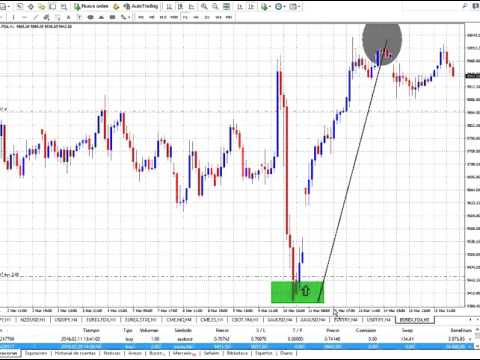Select the equidistant channel tool
480x360 pixels.
coord(47,17)
